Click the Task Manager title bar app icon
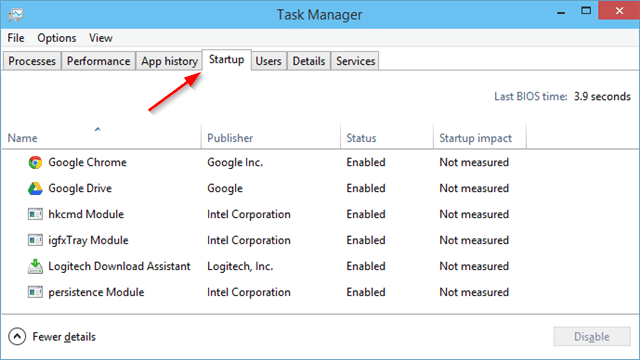This screenshot has width=640, height=360. coord(16,15)
